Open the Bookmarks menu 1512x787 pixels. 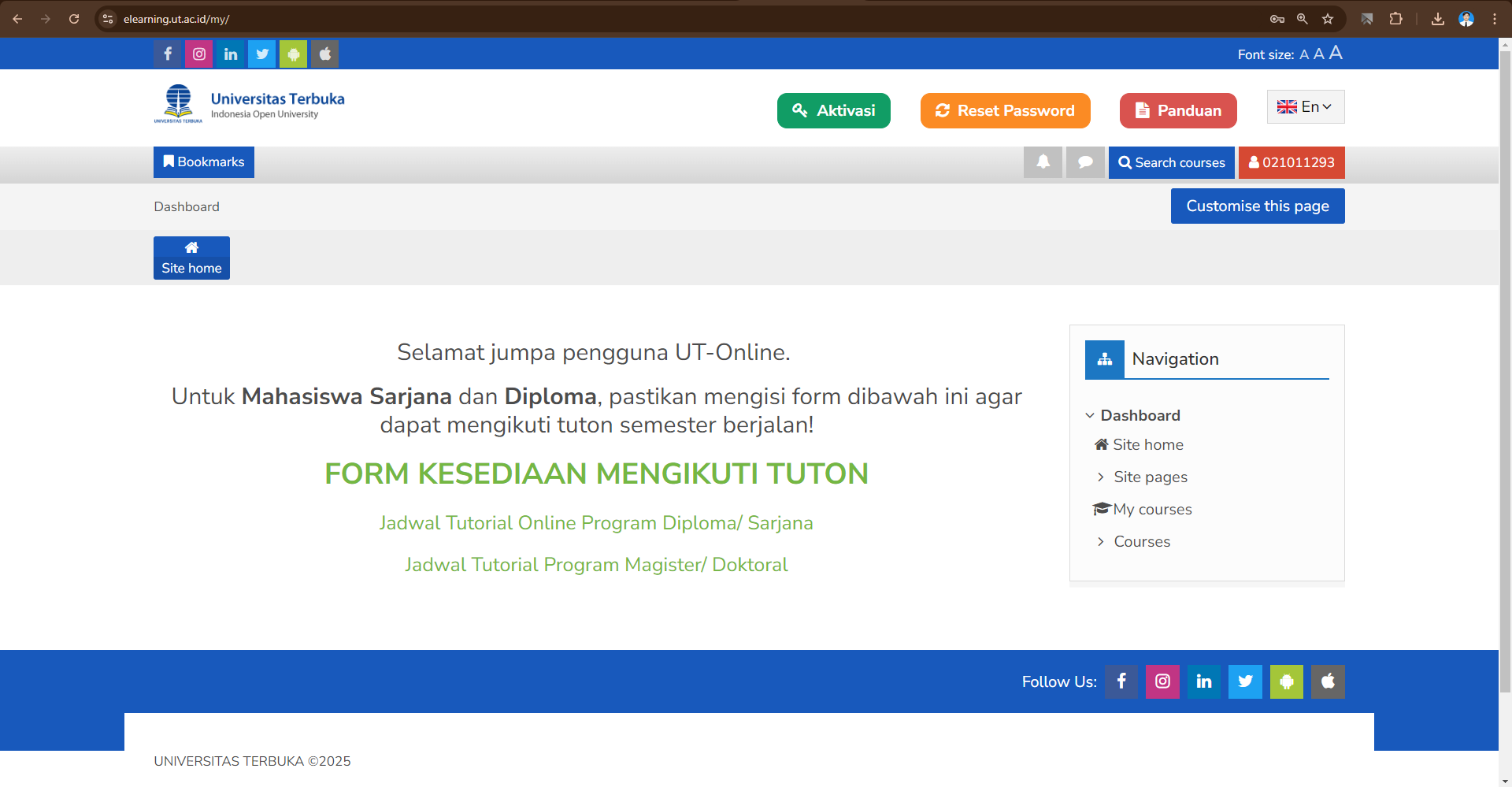(x=204, y=162)
